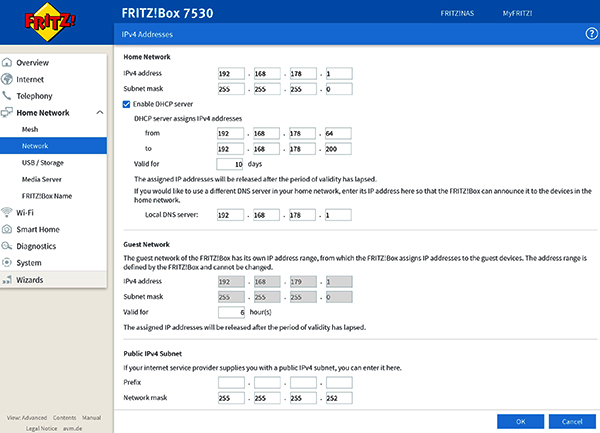Open the help question mark icon
The height and width of the screenshot is (433, 600).
click(592, 34)
